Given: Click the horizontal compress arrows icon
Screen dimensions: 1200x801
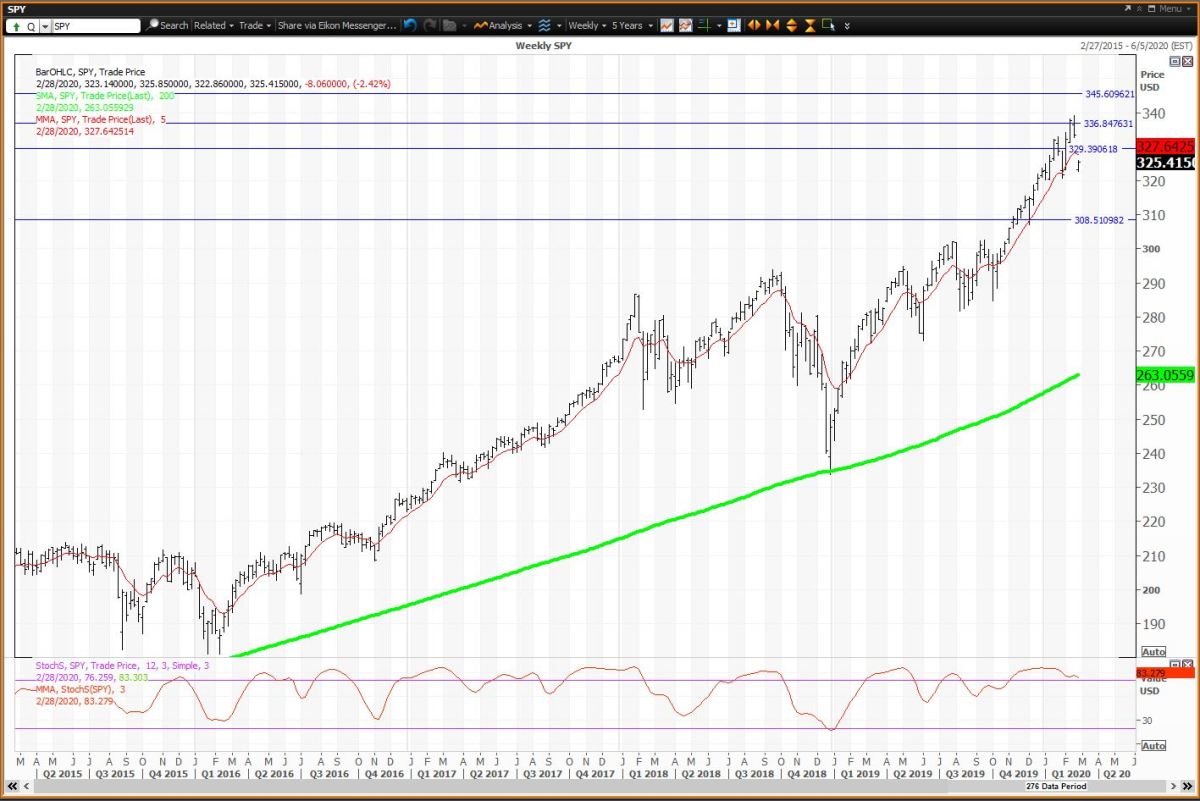Looking at the screenshot, I should [772, 25].
